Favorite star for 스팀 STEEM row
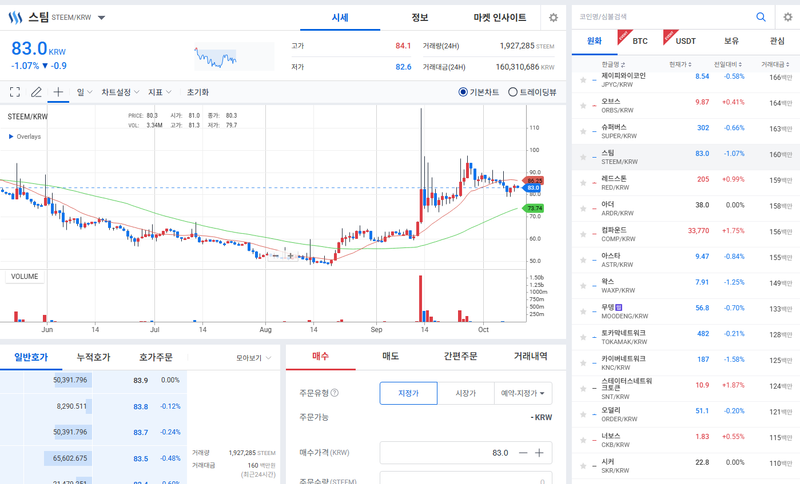The width and height of the screenshot is (800, 484). 583,157
